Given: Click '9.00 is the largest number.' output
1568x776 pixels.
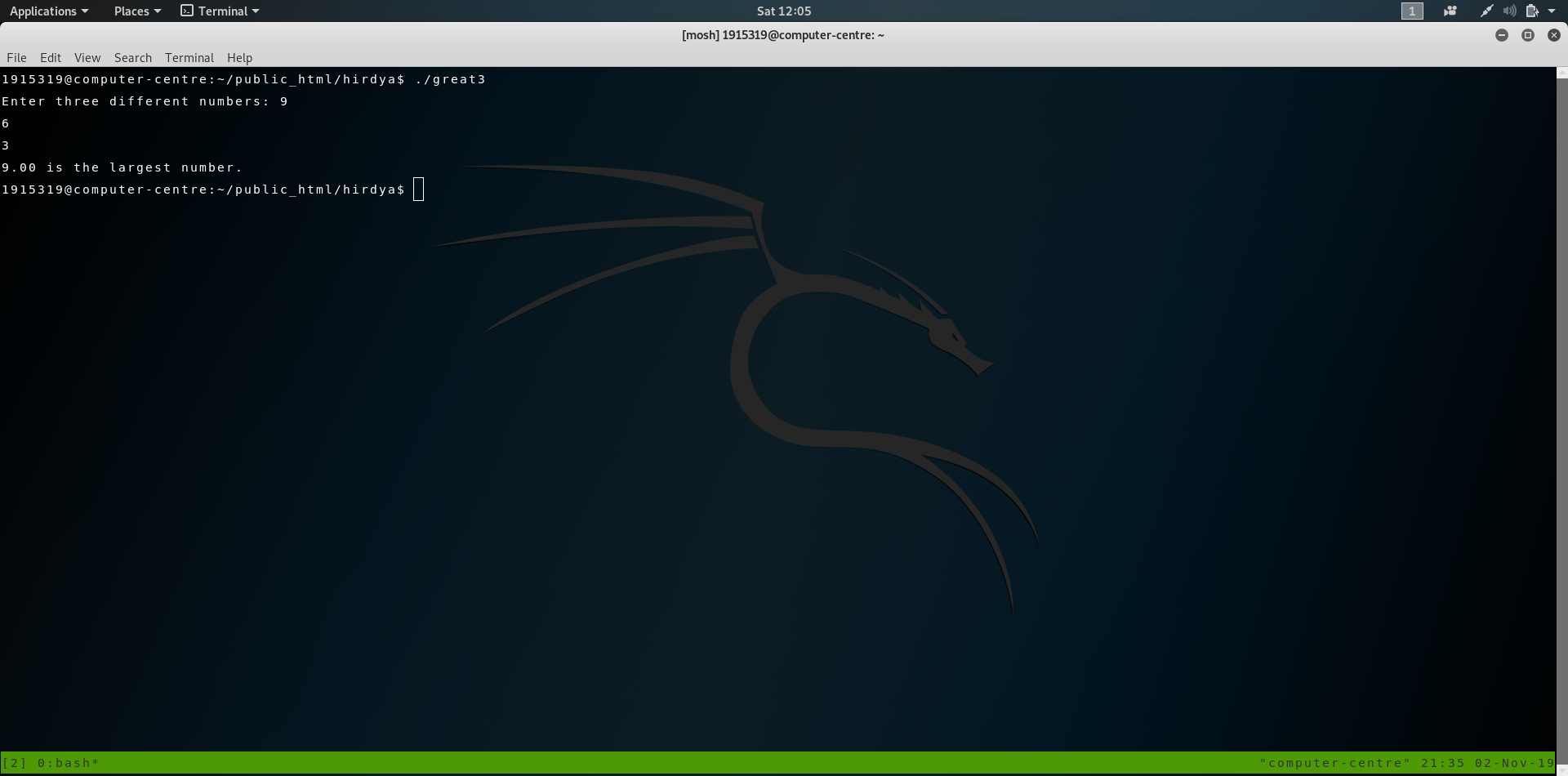Looking at the screenshot, I should [122, 167].
